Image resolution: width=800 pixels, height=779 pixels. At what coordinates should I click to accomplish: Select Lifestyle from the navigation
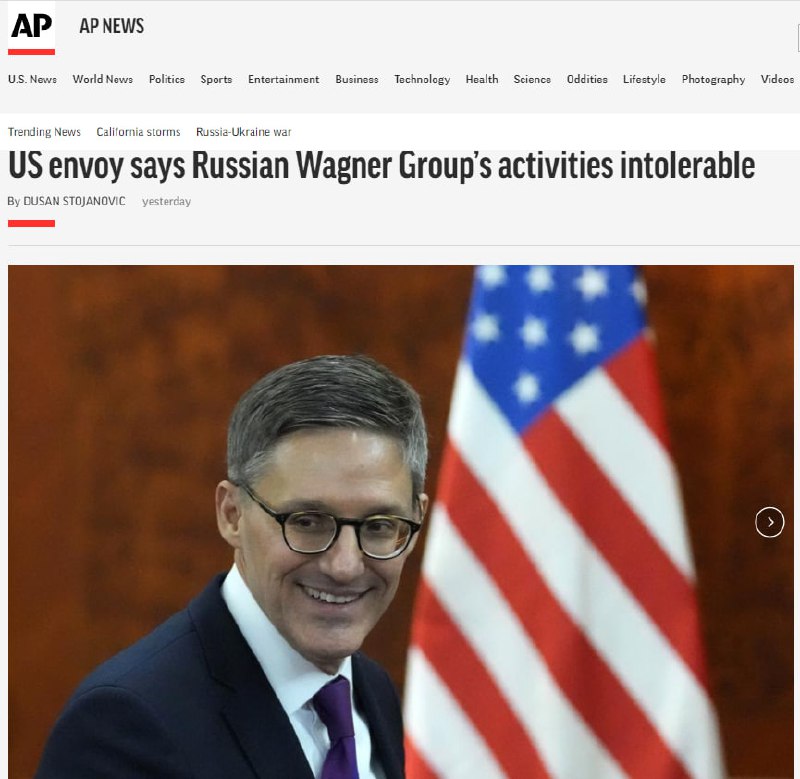tap(644, 79)
